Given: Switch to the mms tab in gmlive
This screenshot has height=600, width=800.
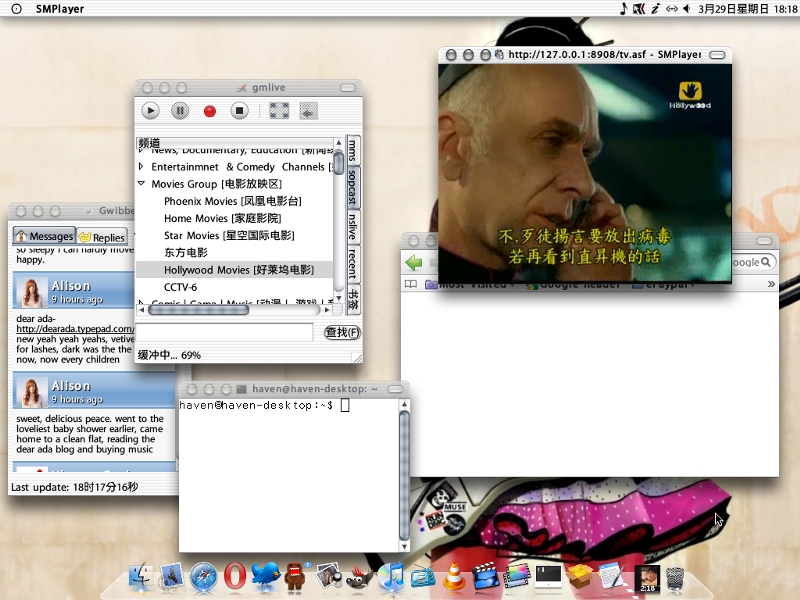Looking at the screenshot, I should coord(353,151).
